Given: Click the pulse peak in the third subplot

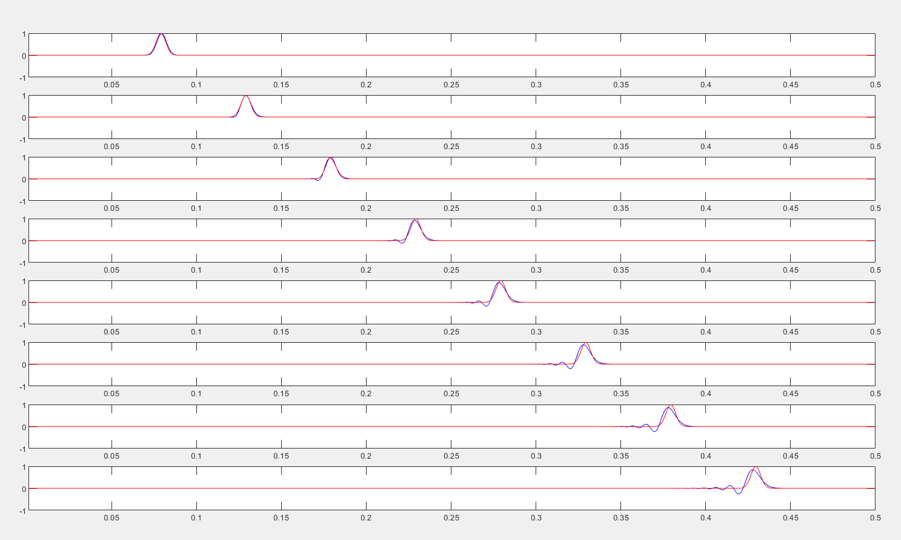Looking at the screenshot, I should point(331,159).
